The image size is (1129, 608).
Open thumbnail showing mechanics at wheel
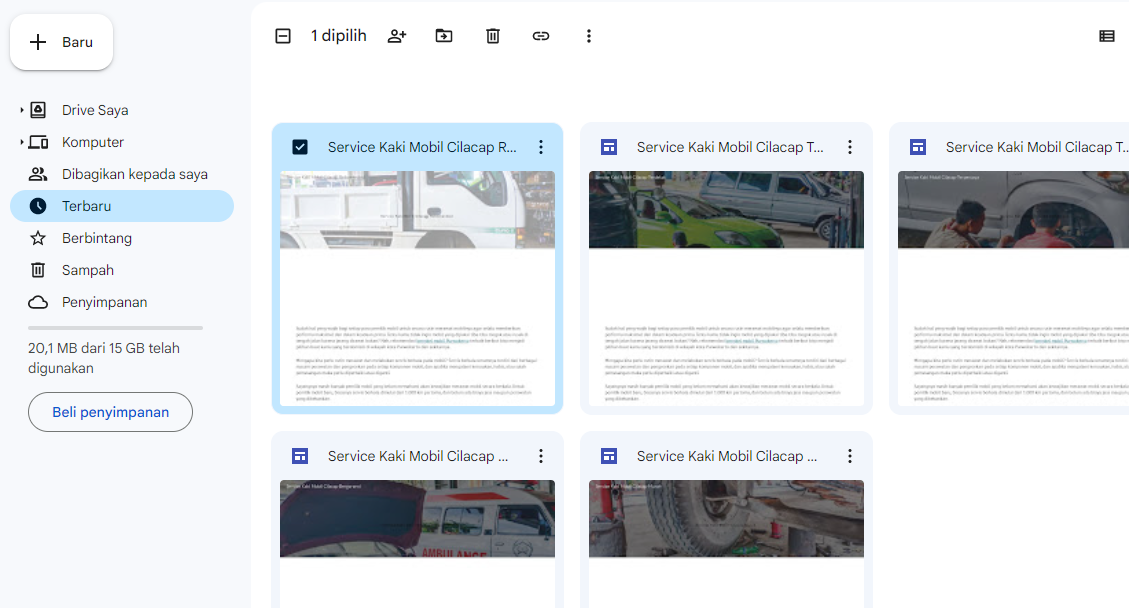click(x=1013, y=288)
